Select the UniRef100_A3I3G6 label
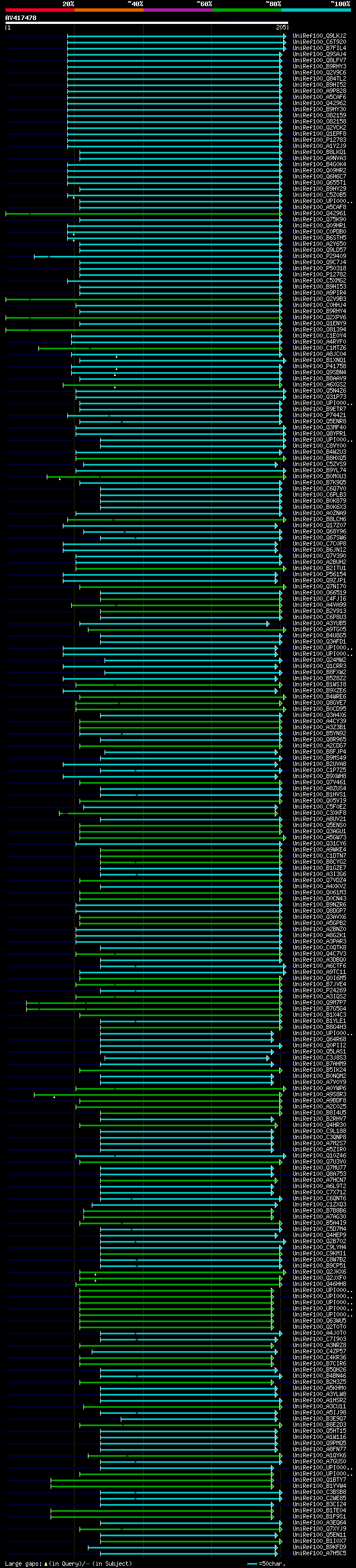The image size is (356, 1568). click(319, 873)
